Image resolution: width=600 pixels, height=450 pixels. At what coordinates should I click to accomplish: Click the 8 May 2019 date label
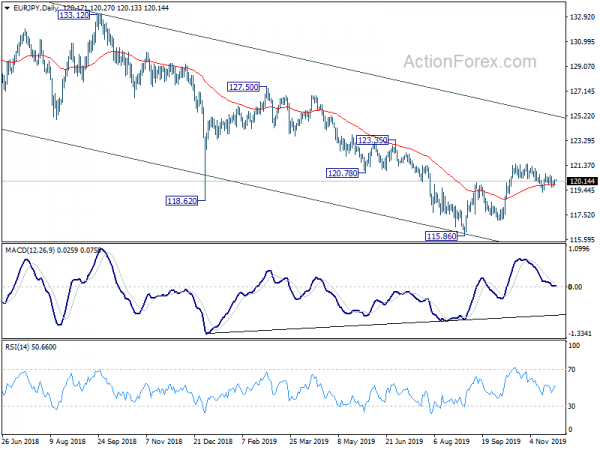356,441
